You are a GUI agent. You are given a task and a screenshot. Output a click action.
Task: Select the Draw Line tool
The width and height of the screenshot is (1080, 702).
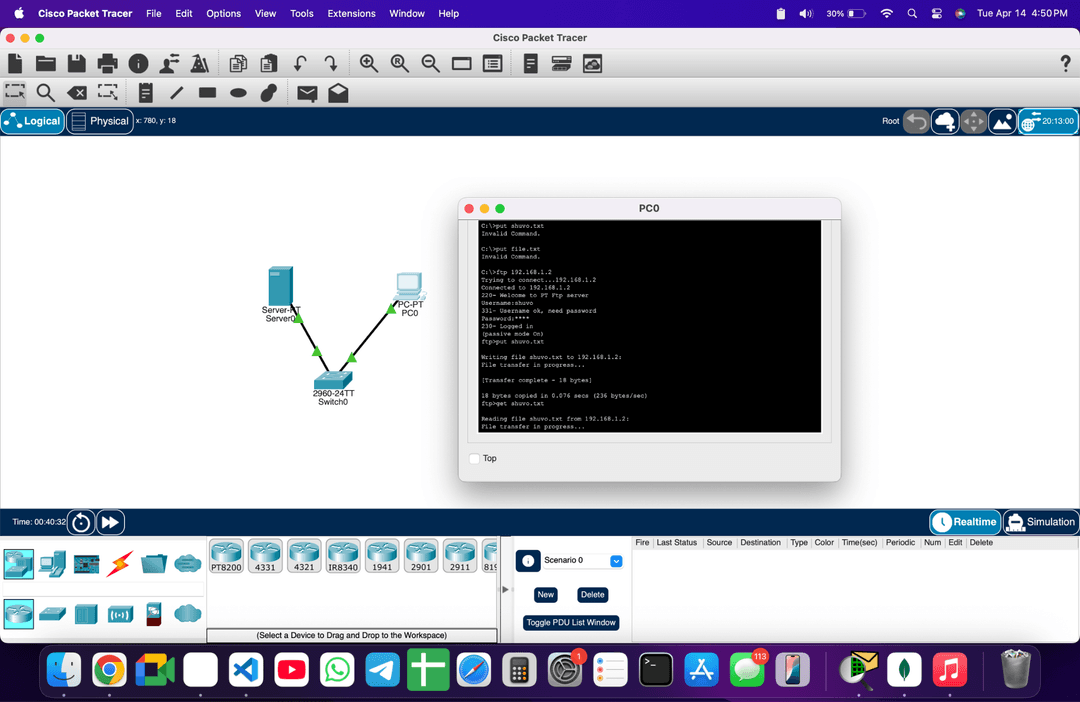[x=177, y=93]
